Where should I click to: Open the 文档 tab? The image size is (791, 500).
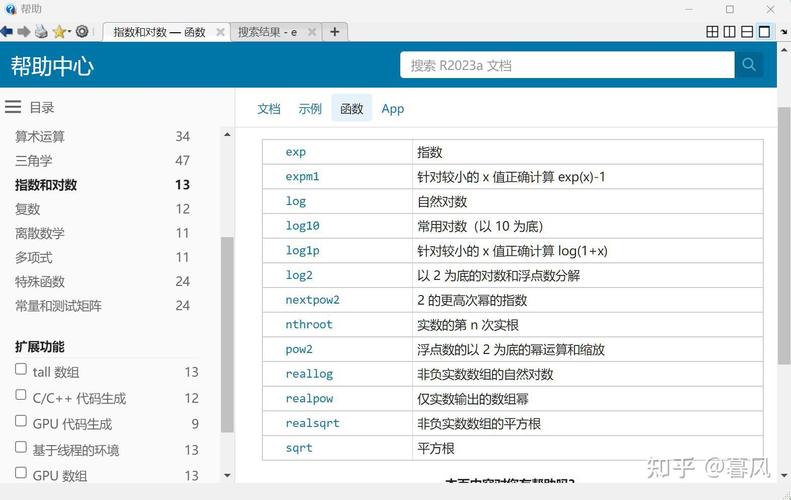tap(269, 108)
